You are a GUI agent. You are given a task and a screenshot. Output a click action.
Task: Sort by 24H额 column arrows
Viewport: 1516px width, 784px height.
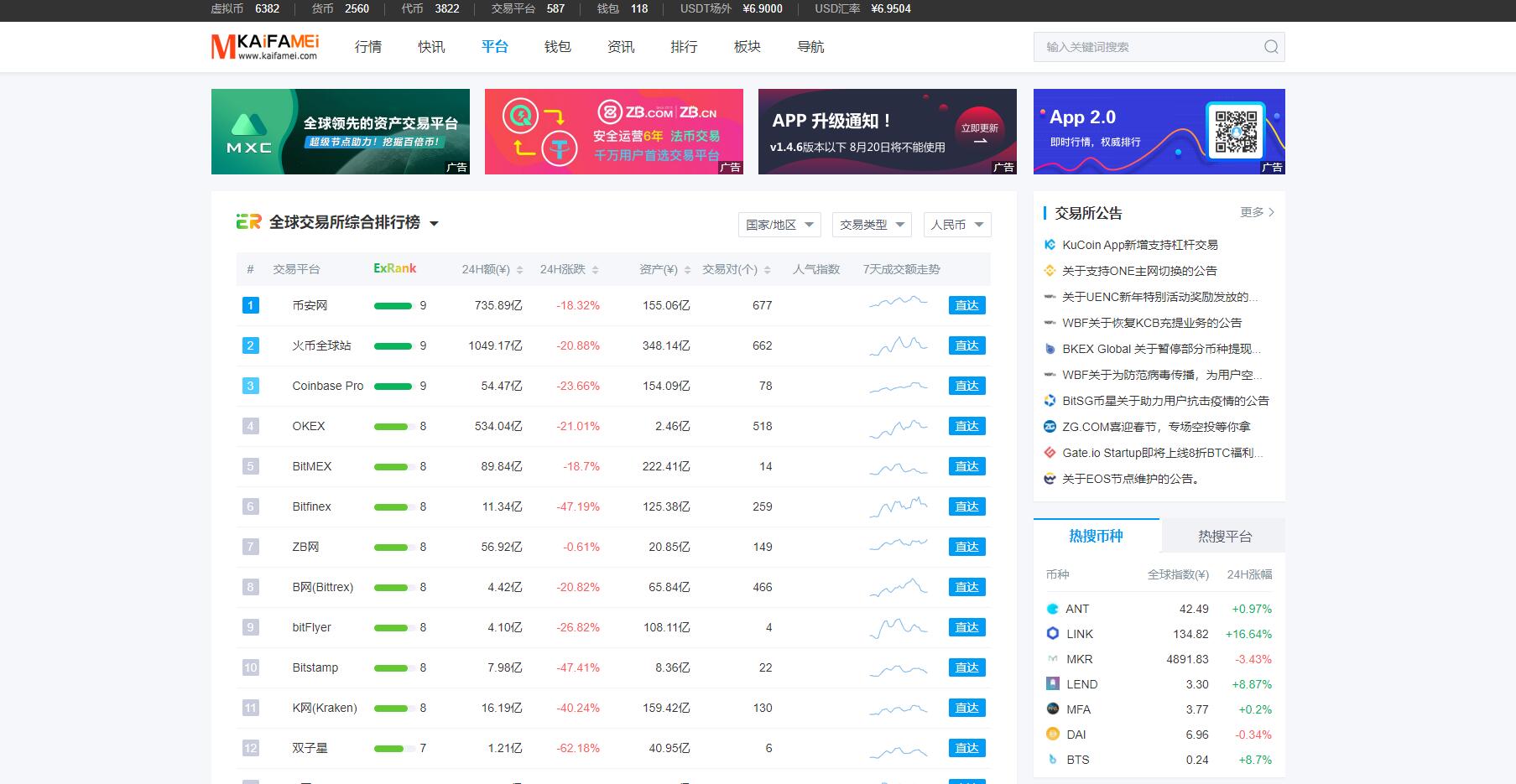519,270
